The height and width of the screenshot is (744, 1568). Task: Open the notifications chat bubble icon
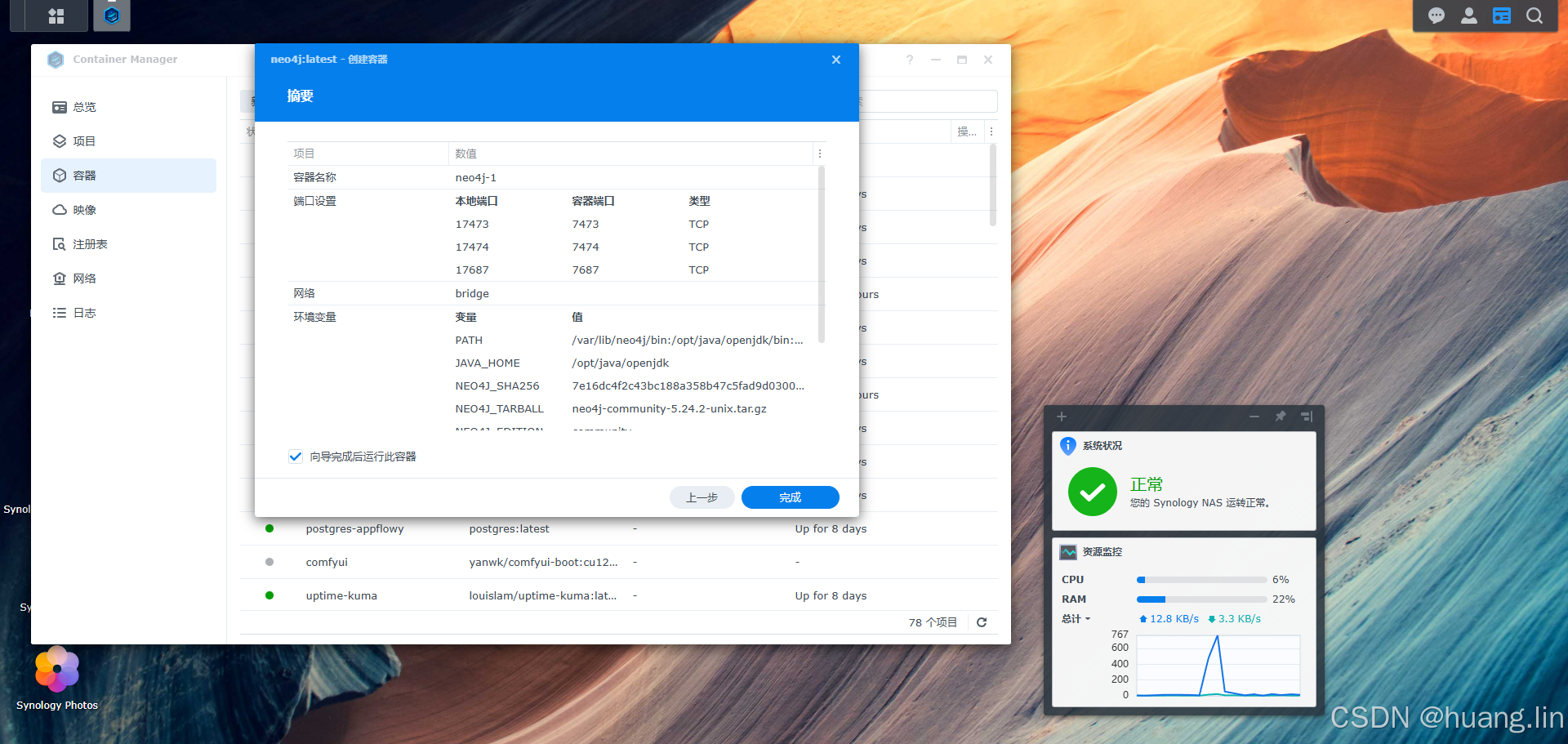(x=1436, y=16)
